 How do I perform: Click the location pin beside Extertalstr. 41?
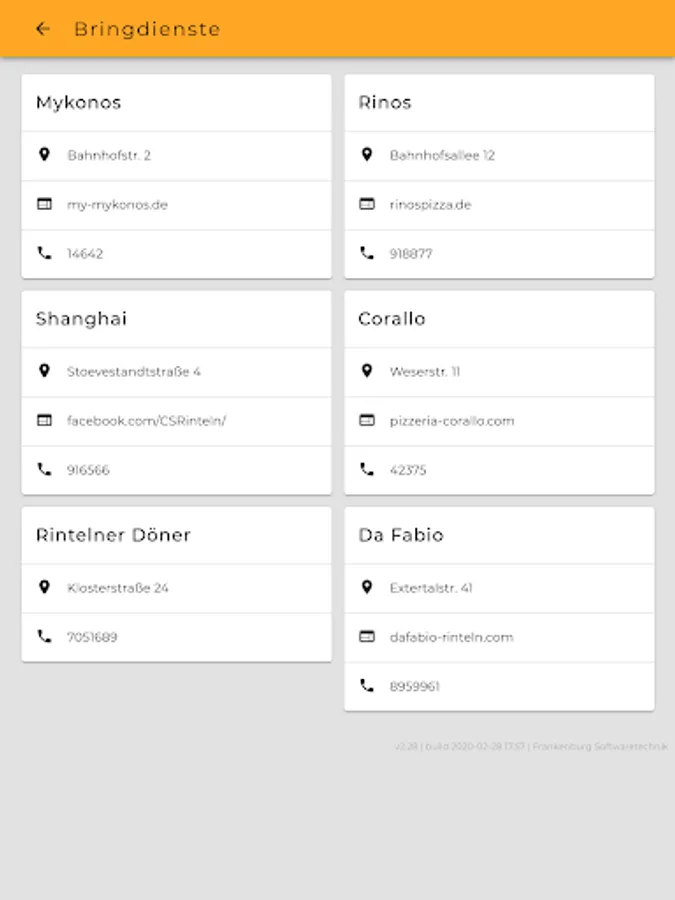367,588
